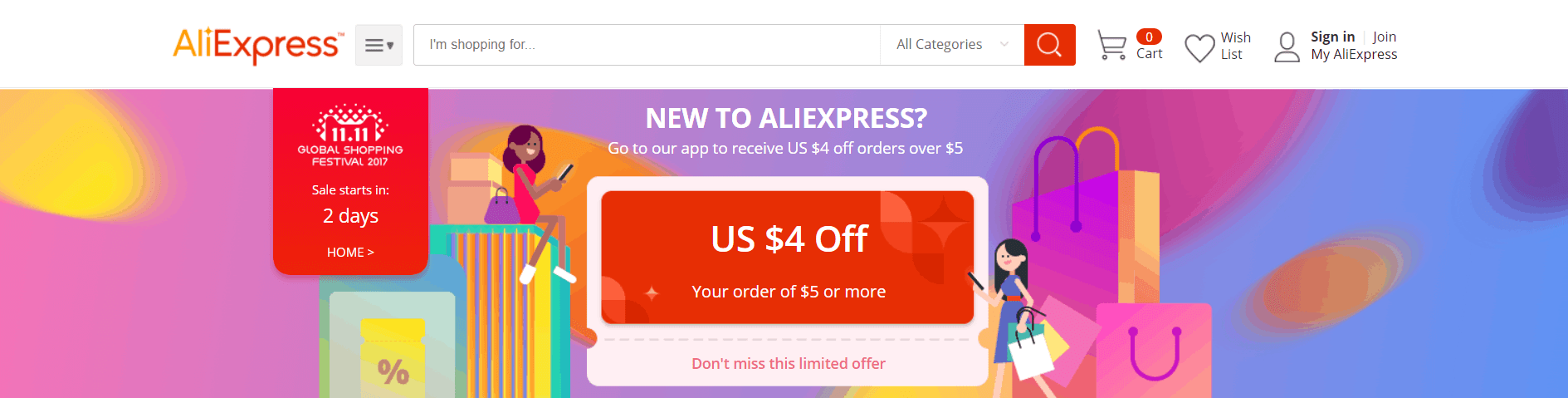
Task: Click HOME > in the festival banner
Action: tap(350, 252)
